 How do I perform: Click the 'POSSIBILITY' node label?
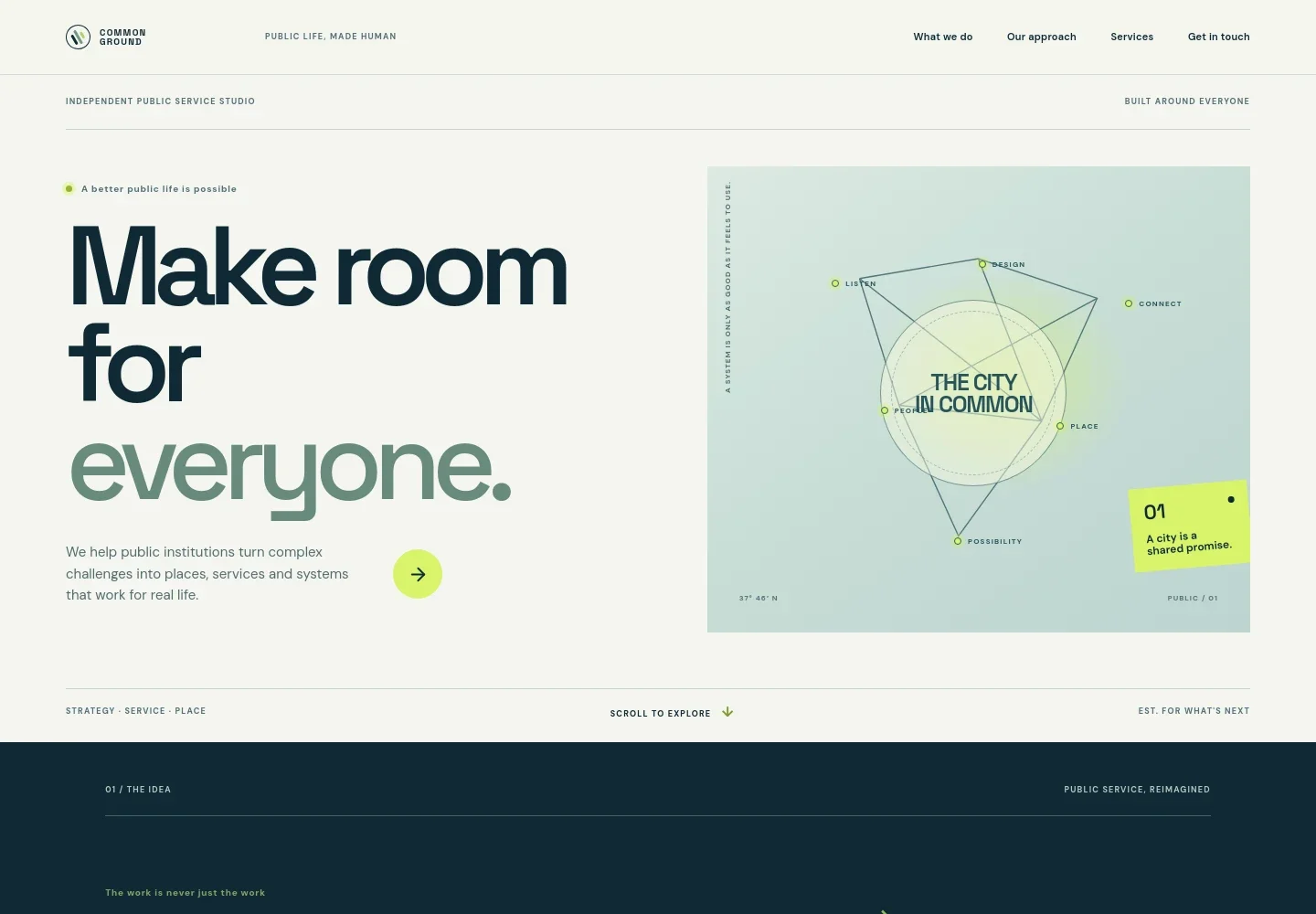click(x=995, y=541)
